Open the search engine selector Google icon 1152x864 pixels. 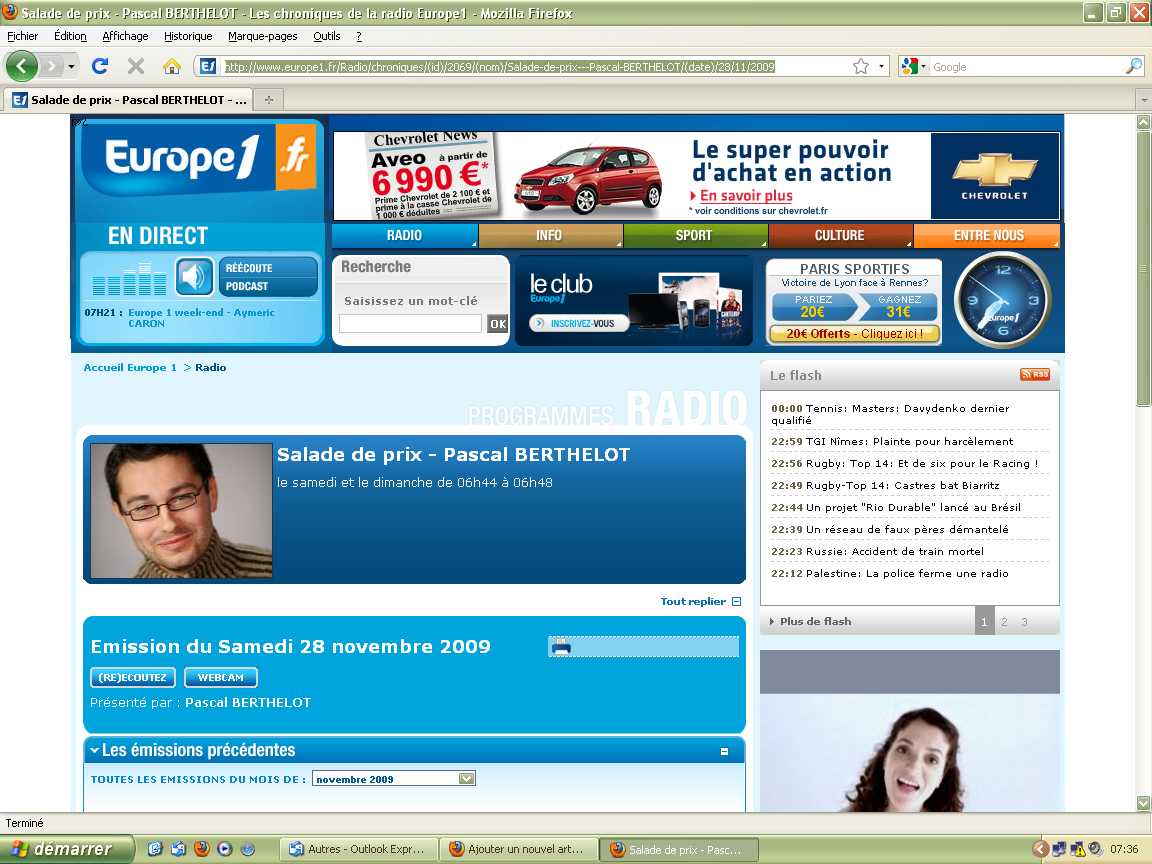(910, 66)
